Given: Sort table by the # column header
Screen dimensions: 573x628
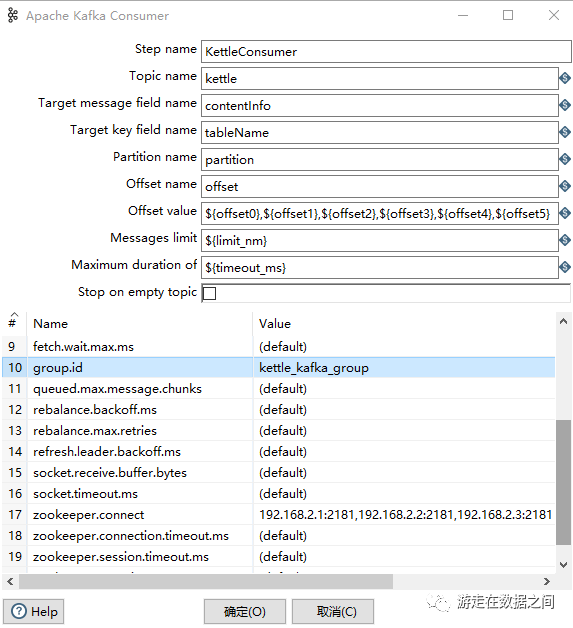Looking at the screenshot, I should pos(13,323).
